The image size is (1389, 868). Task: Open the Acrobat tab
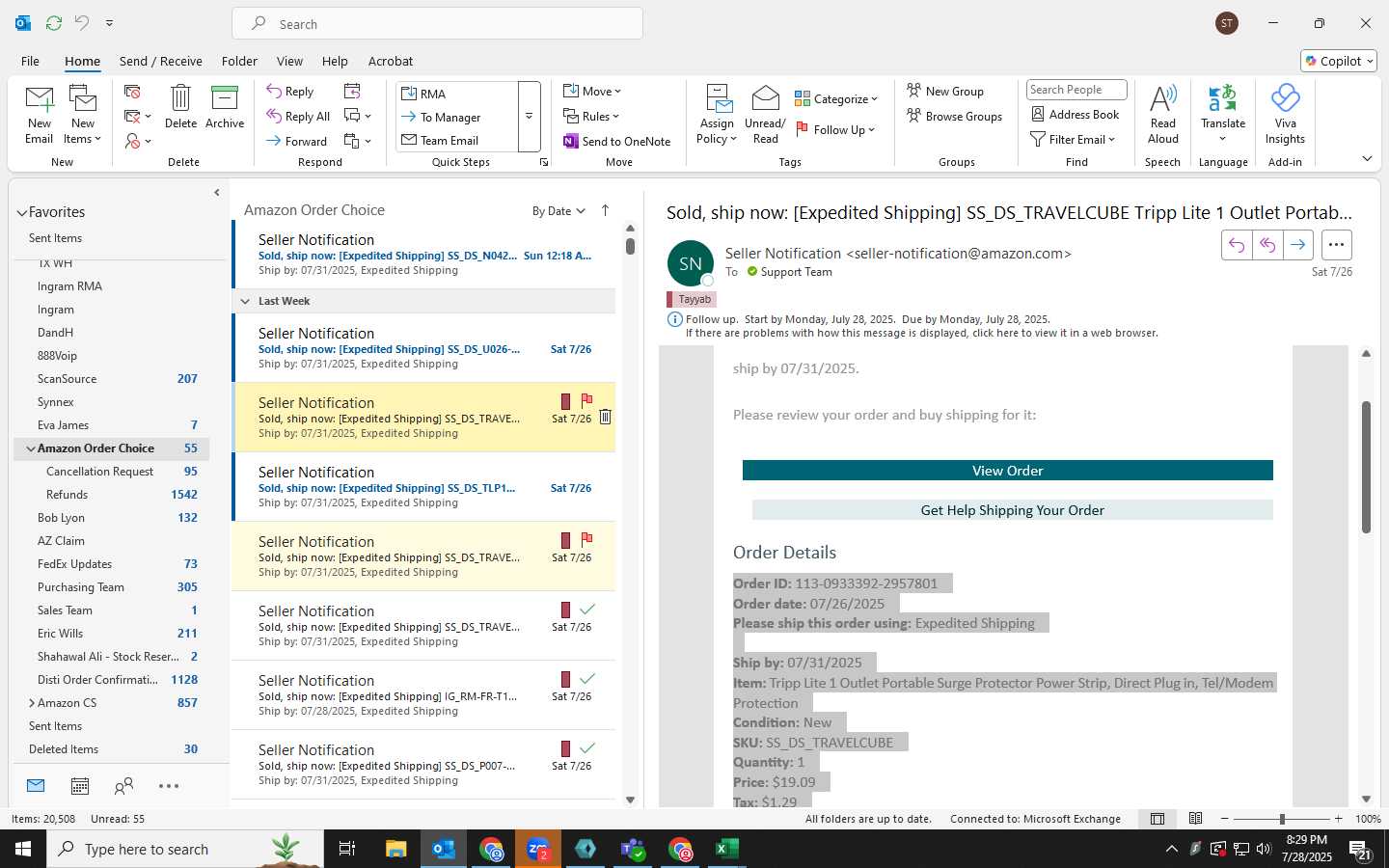click(x=391, y=61)
